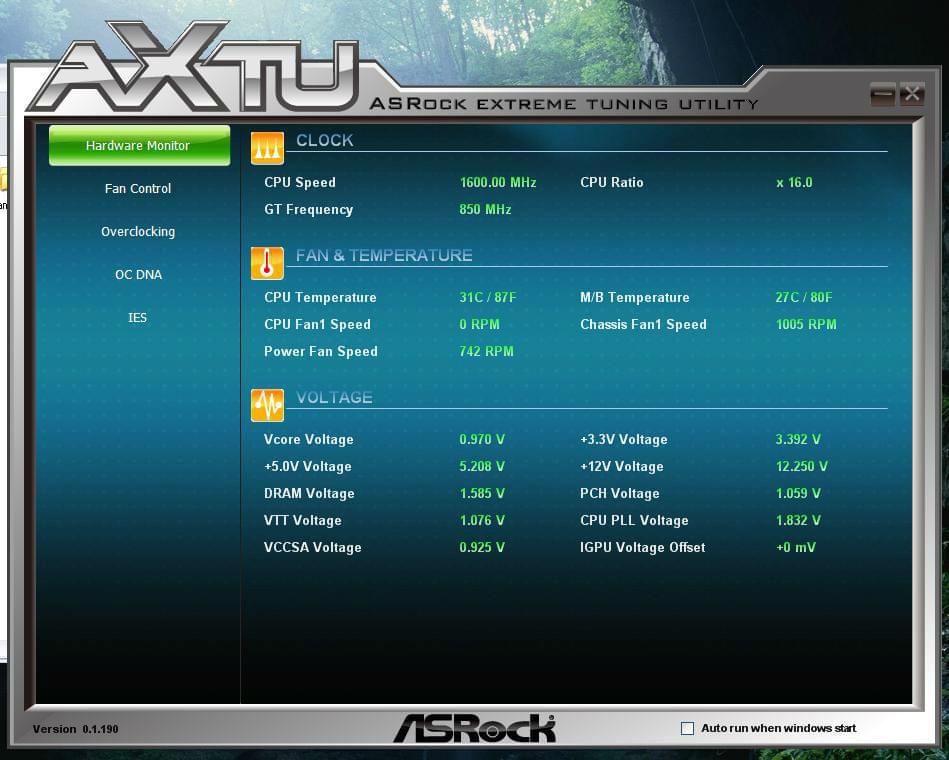
Task: Click the FAN & TEMPERATURE heading
Action: [x=384, y=255]
